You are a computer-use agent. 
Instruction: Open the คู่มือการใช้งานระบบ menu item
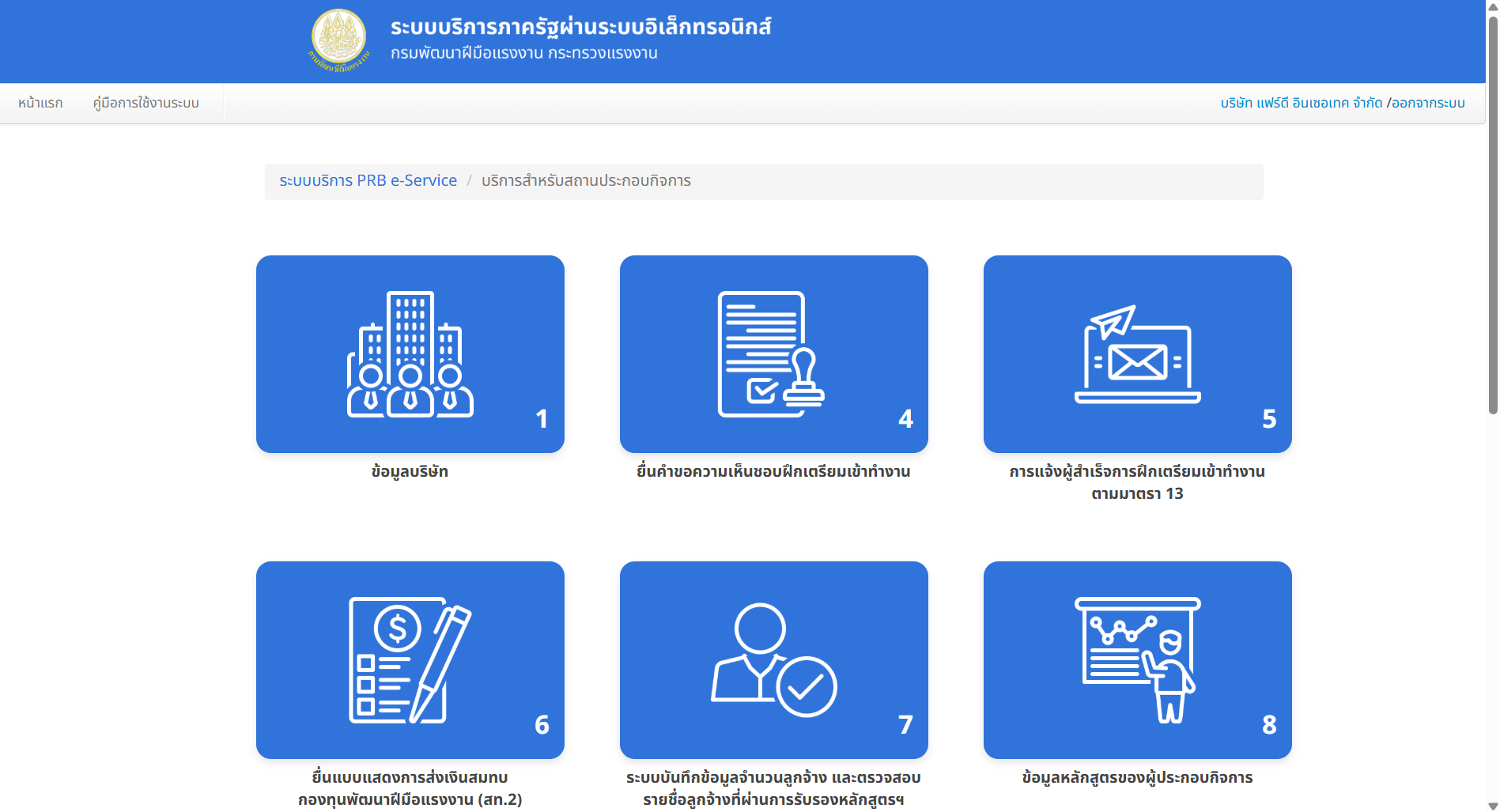point(145,103)
